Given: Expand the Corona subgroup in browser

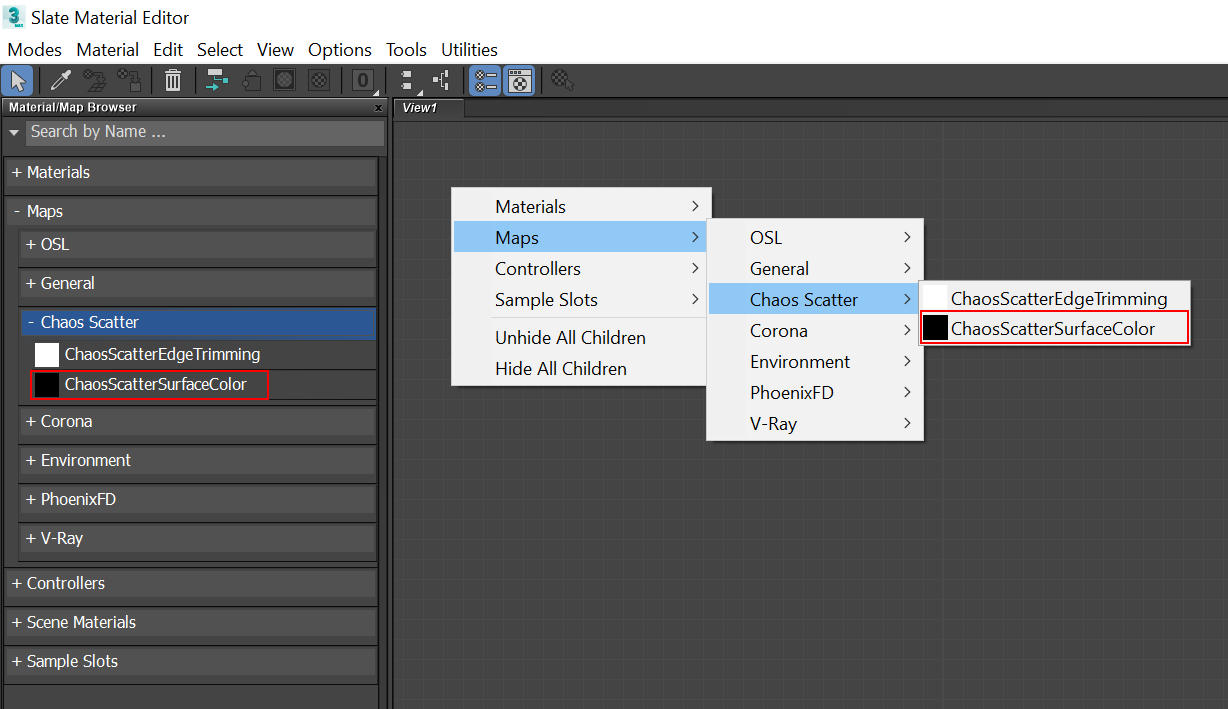Looking at the screenshot, I should point(197,421).
